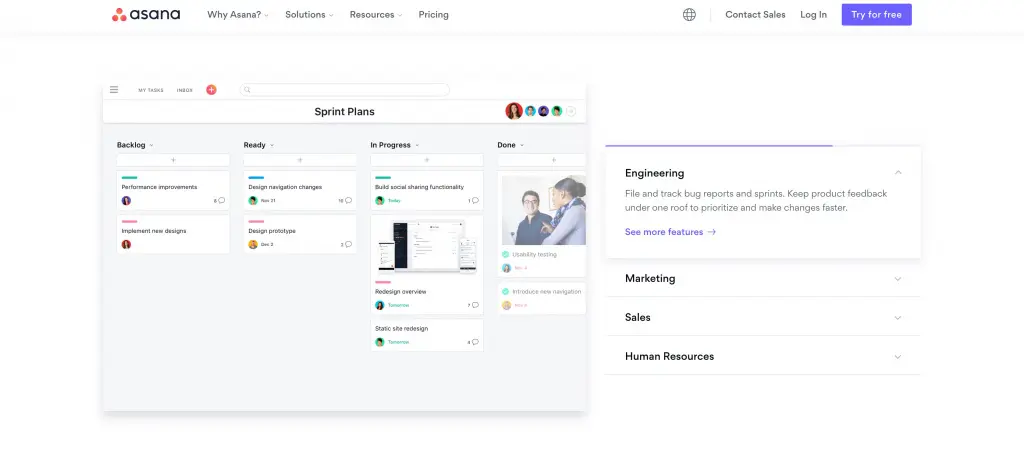Open the Solutions menu

pos(309,14)
